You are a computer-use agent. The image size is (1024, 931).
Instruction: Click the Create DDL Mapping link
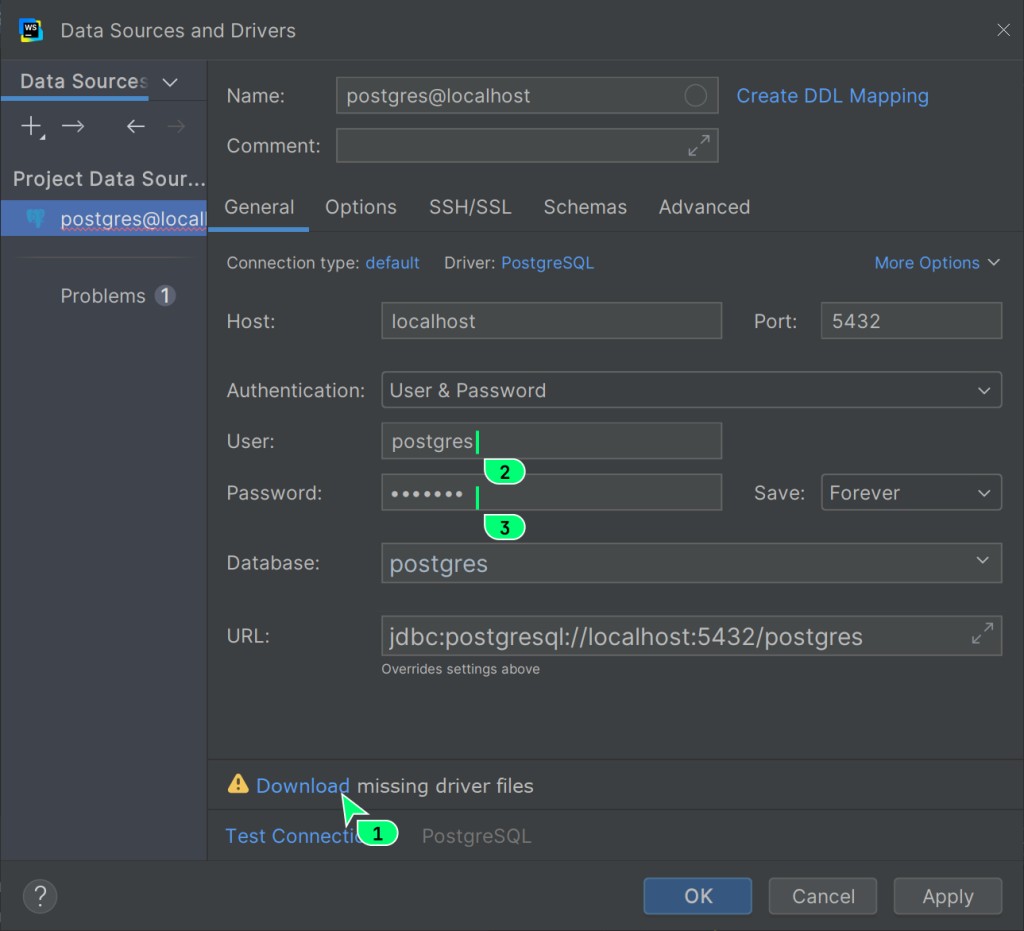point(832,96)
